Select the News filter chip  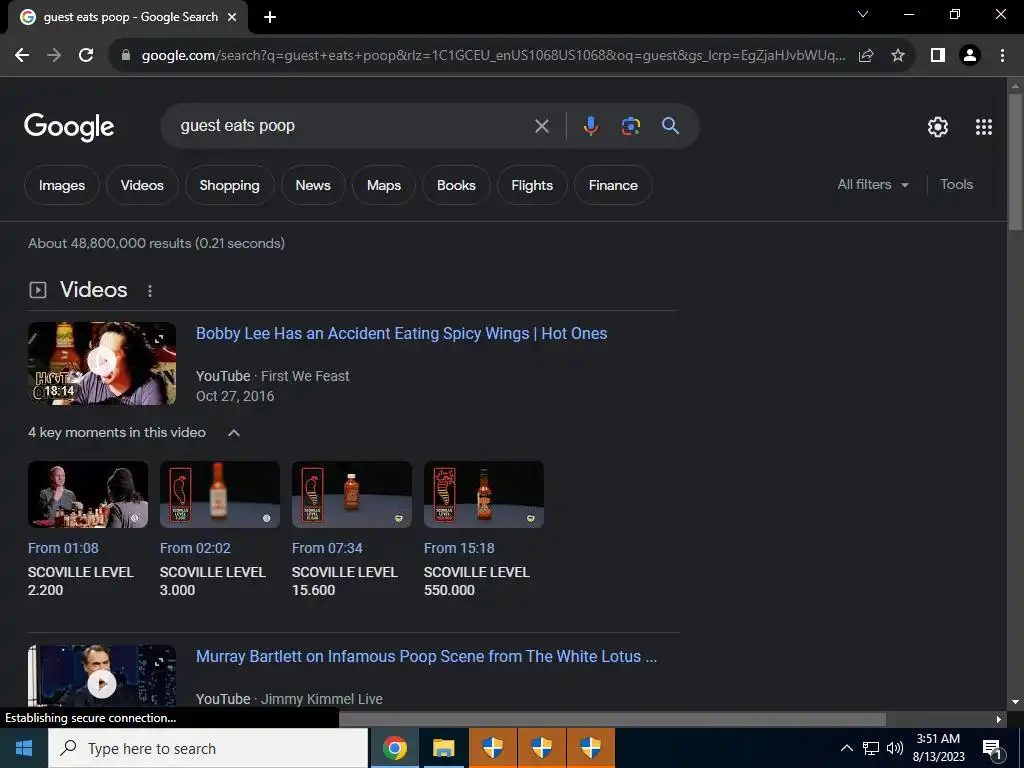point(313,185)
